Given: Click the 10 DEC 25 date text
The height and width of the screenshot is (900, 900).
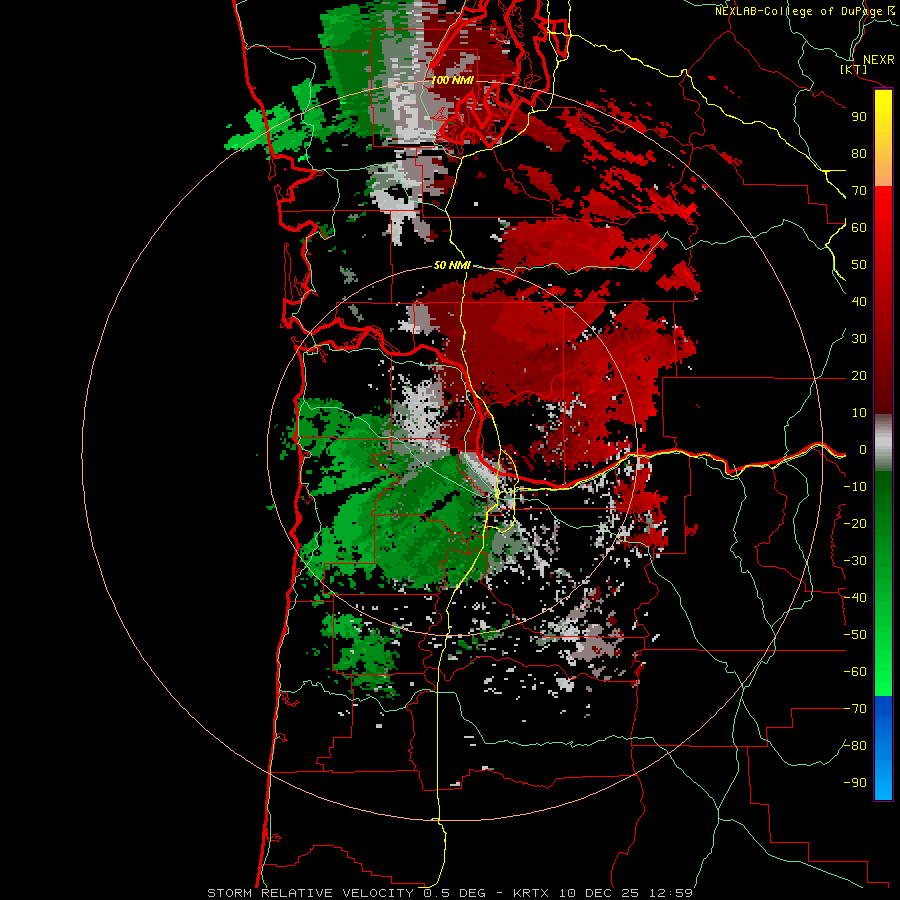Looking at the screenshot, I should pos(599,893).
